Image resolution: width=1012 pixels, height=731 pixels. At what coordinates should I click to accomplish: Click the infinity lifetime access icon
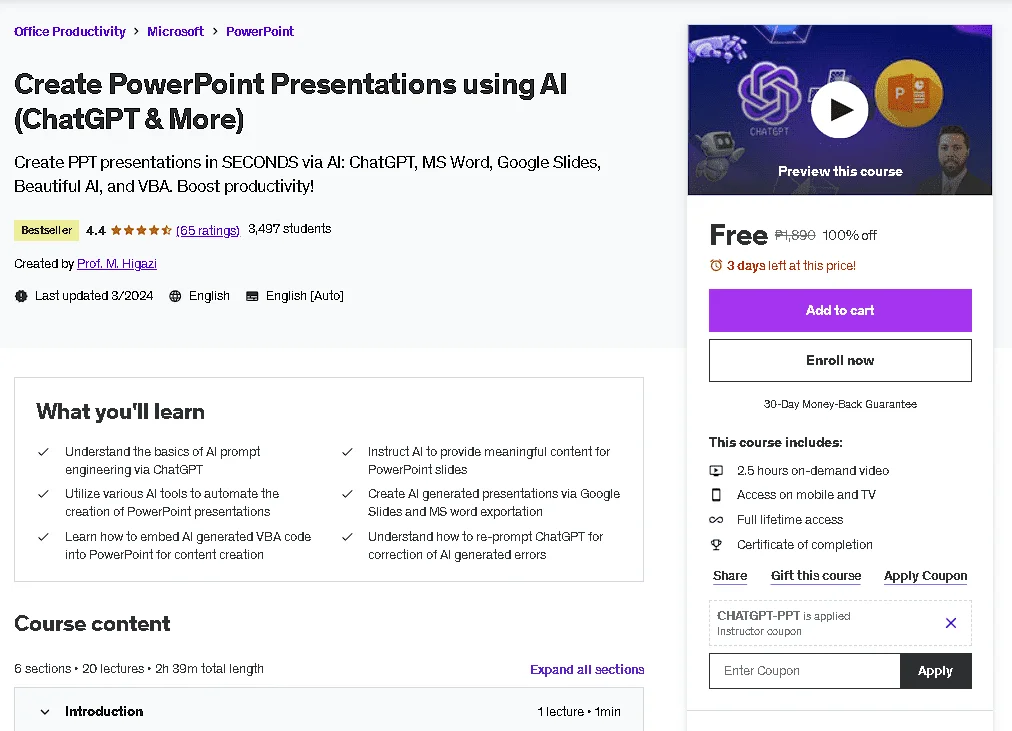click(x=716, y=519)
